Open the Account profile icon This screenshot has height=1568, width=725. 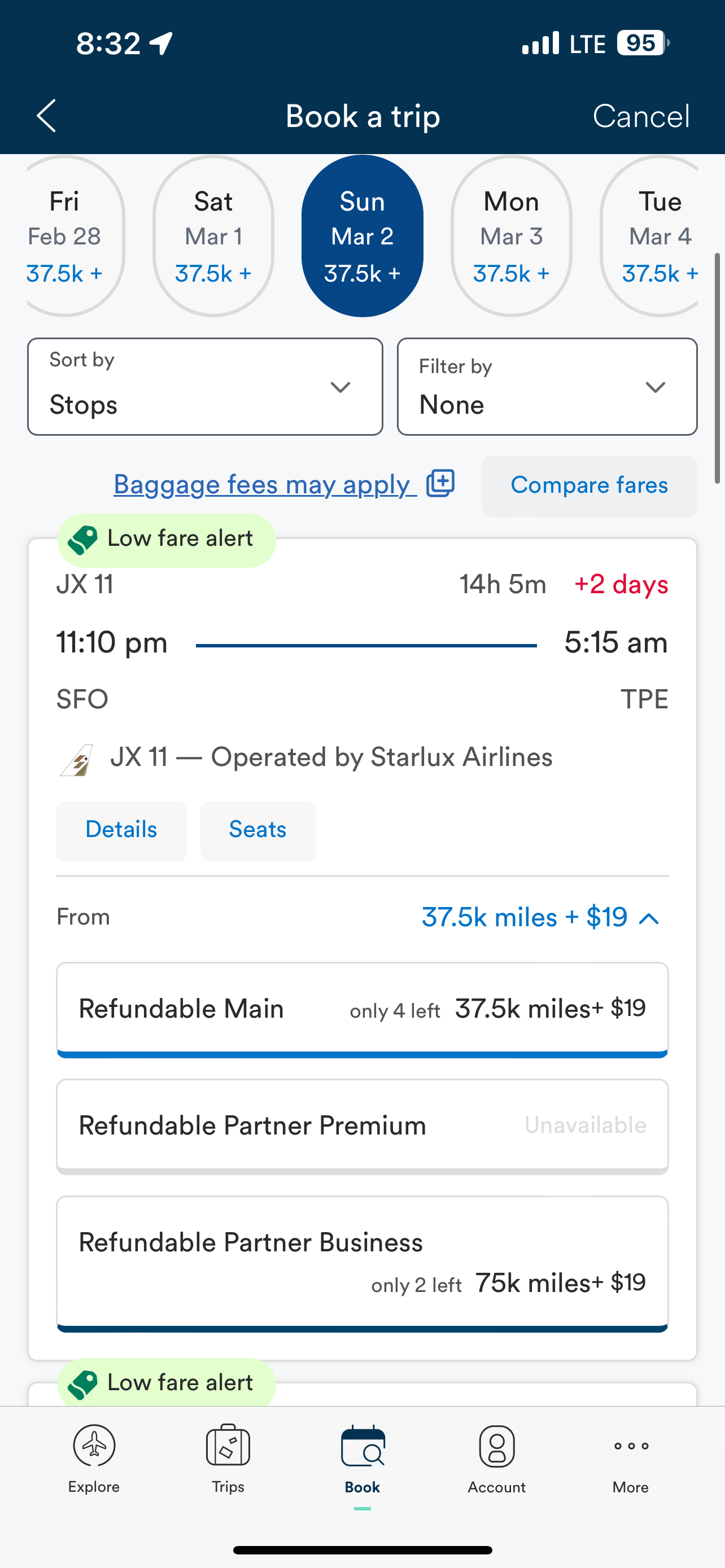(x=497, y=1446)
